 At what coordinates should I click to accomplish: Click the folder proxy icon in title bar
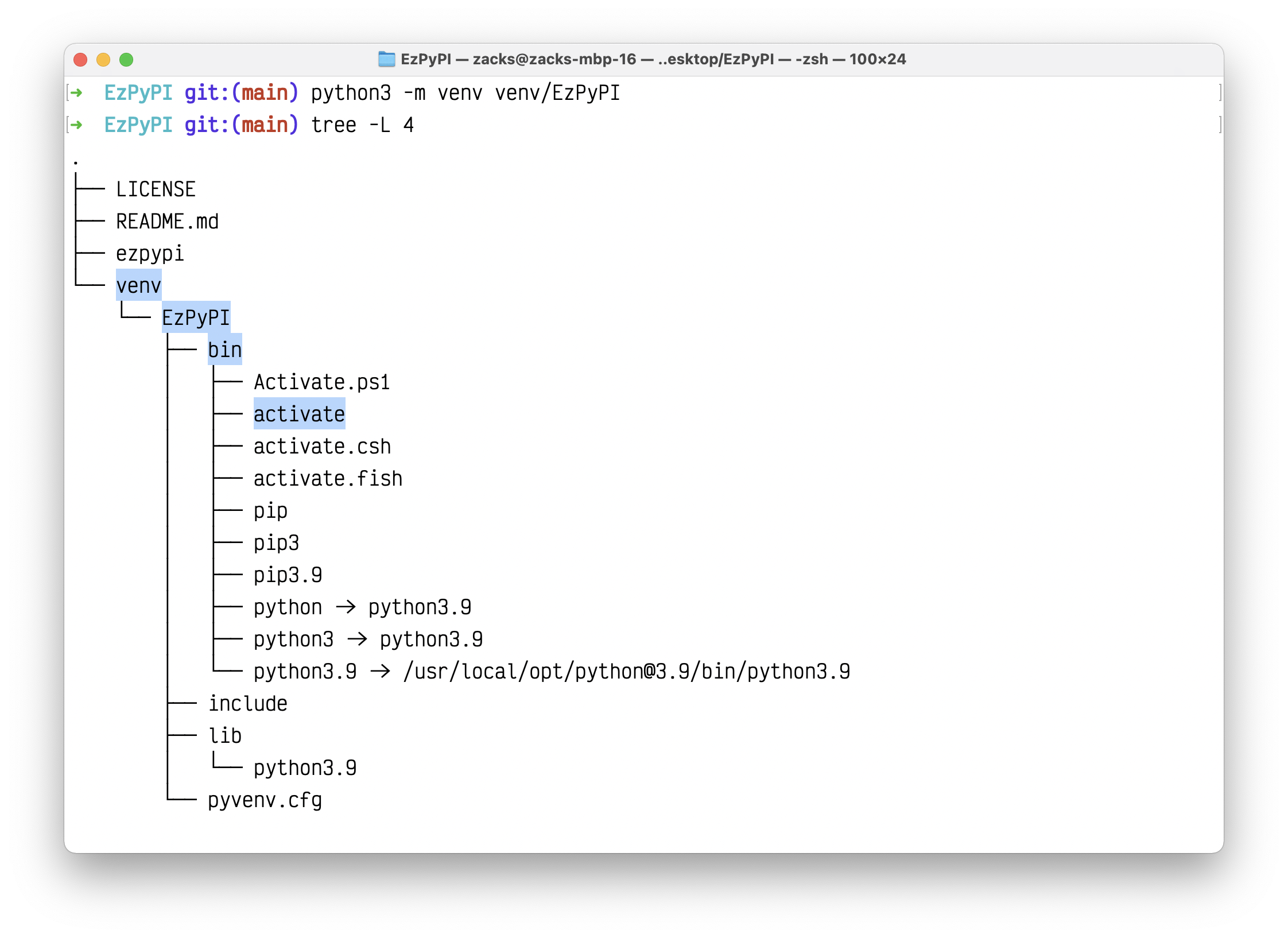pyautogui.click(x=386, y=59)
